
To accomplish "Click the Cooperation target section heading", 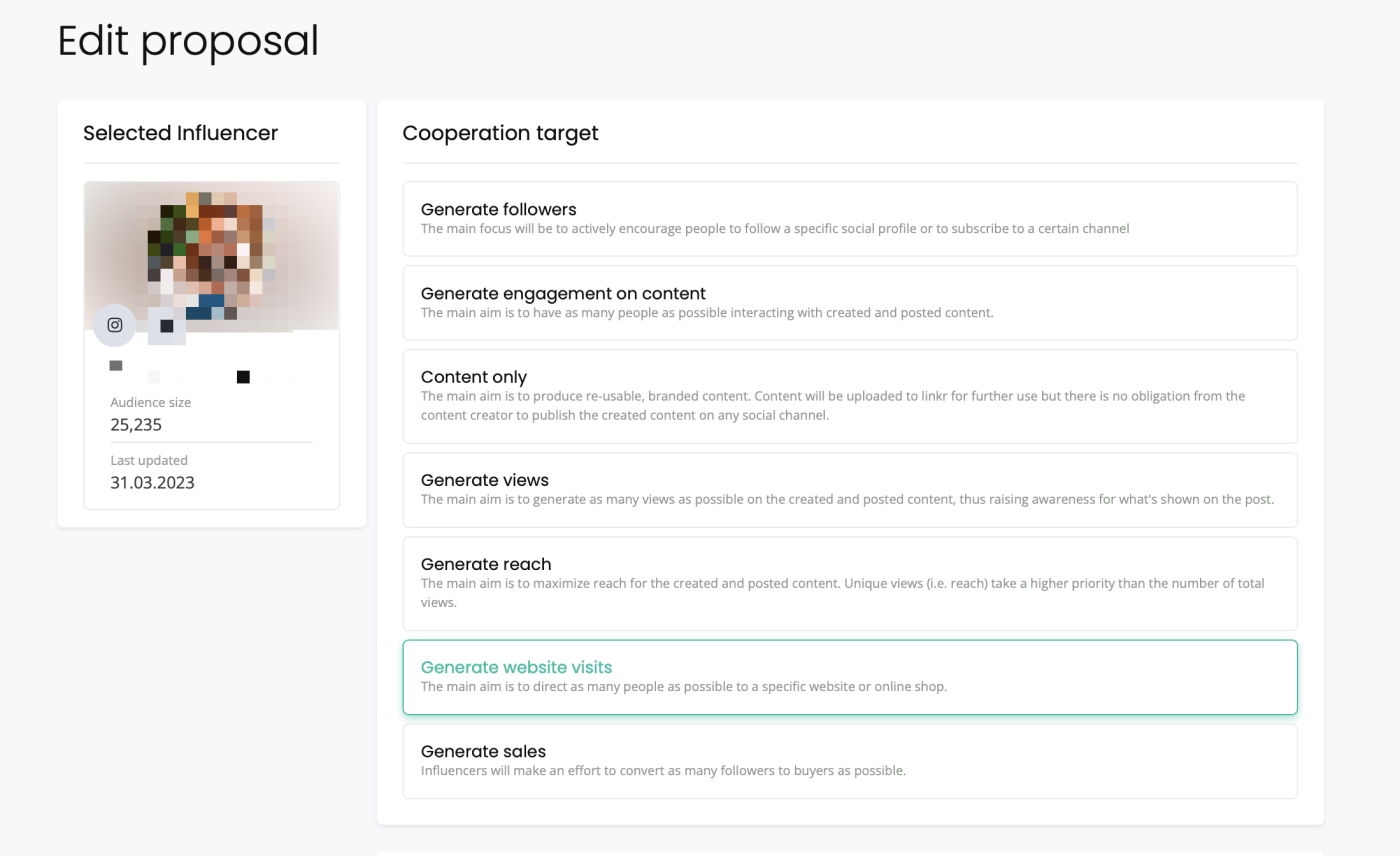I will pos(500,133).
